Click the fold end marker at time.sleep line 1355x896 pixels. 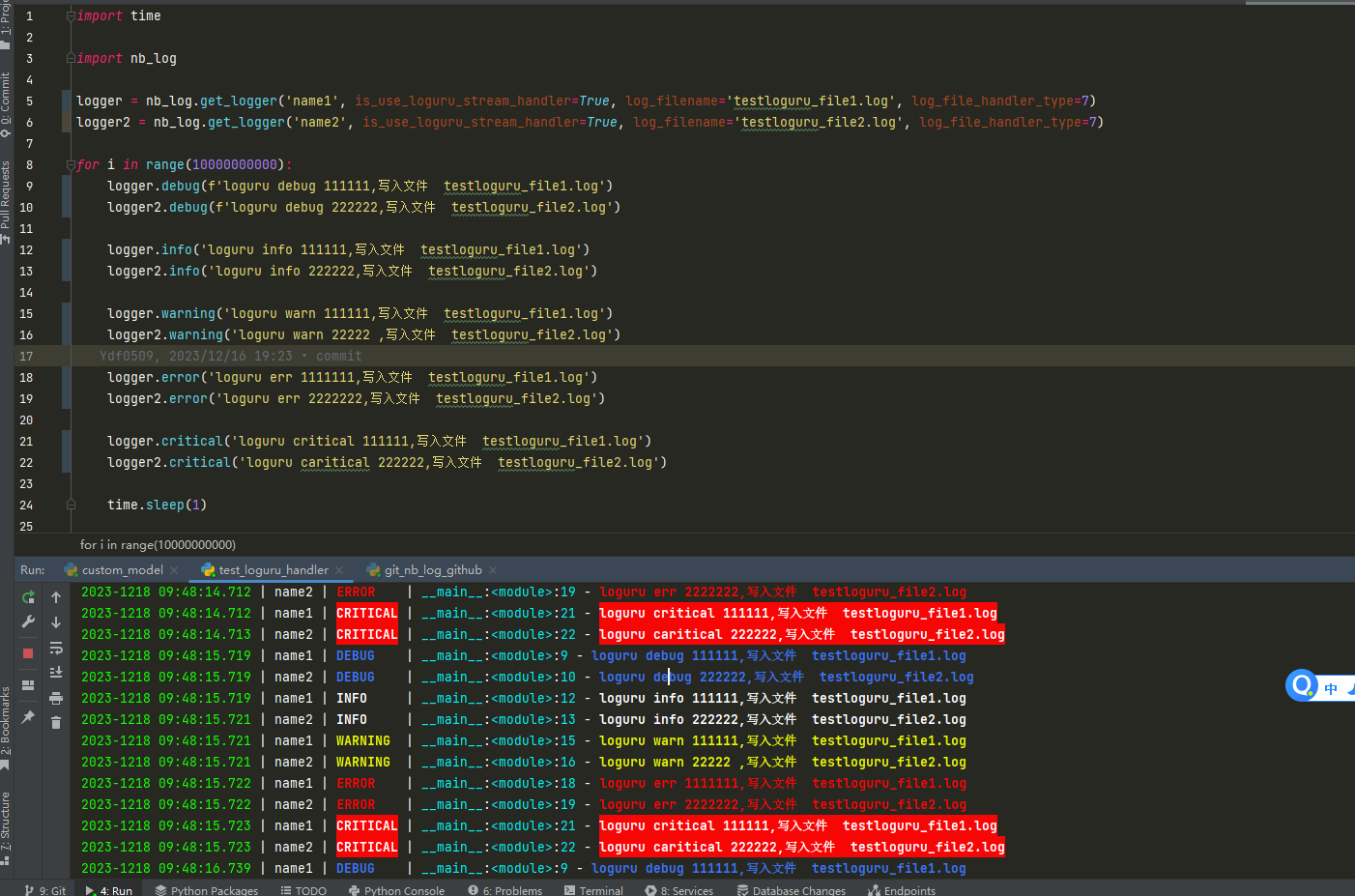71,505
